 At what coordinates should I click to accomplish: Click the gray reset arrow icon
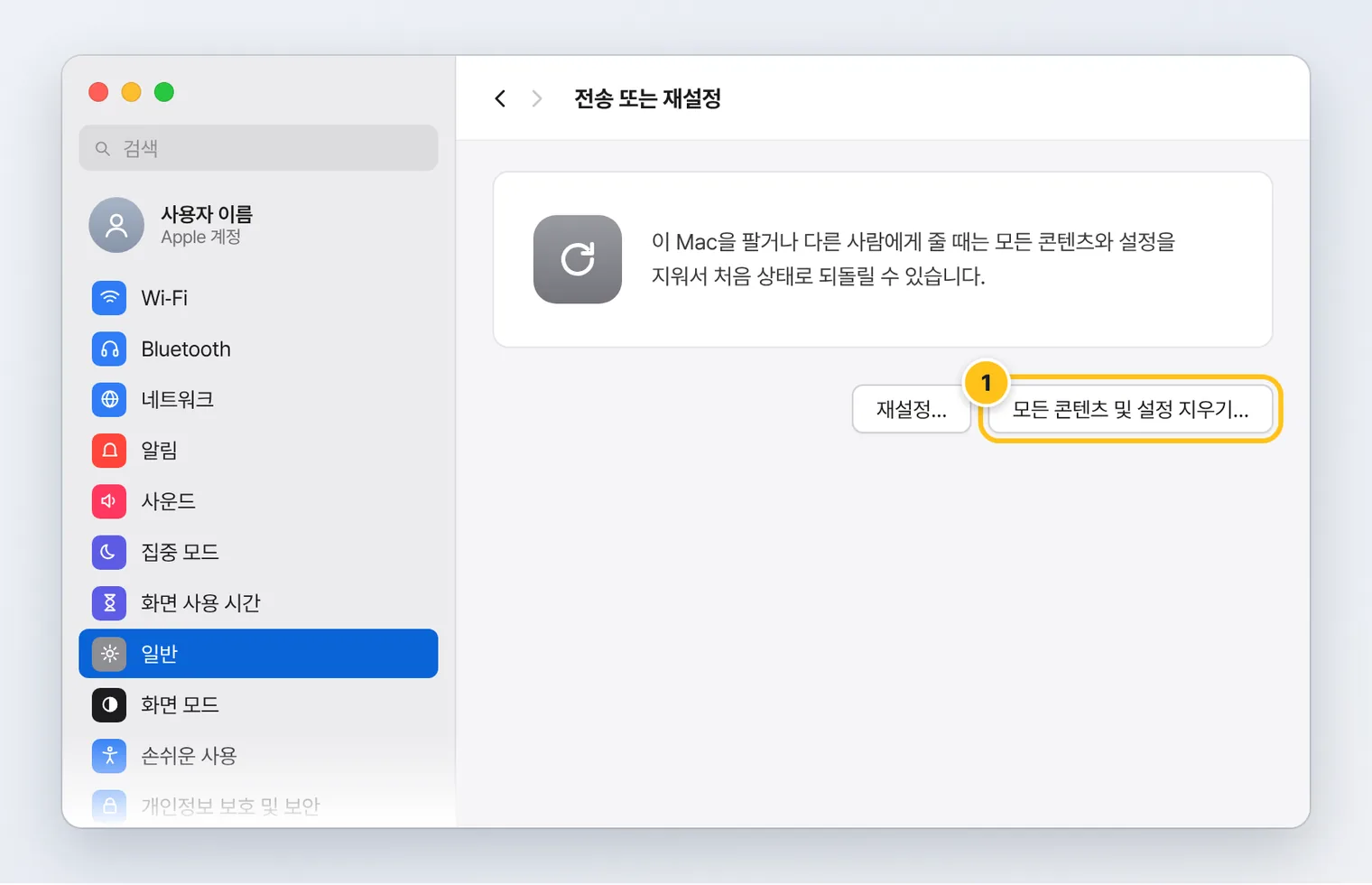click(x=578, y=259)
